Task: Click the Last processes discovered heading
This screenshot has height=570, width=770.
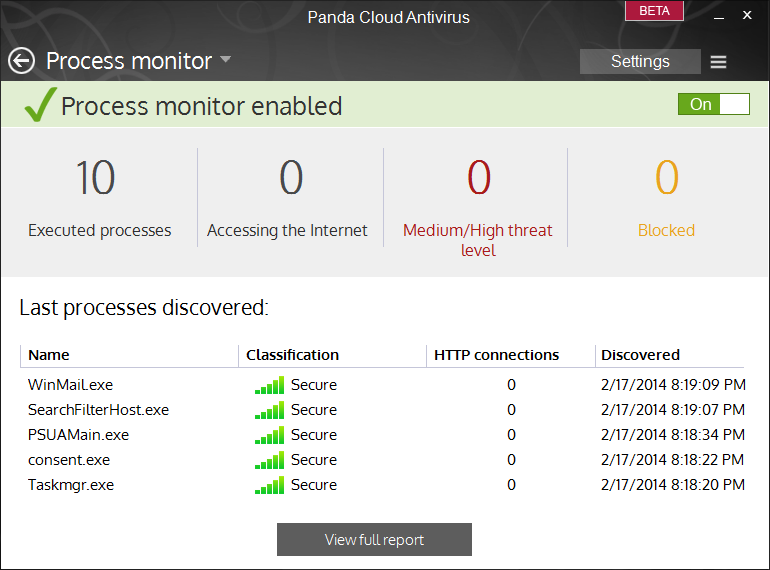Action: pos(144,308)
